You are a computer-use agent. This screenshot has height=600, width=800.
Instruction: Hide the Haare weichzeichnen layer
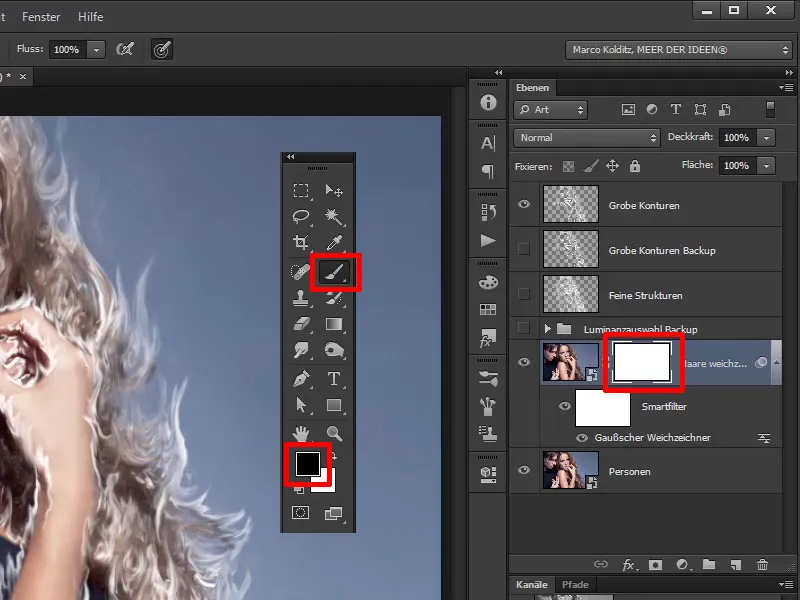point(524,362)
